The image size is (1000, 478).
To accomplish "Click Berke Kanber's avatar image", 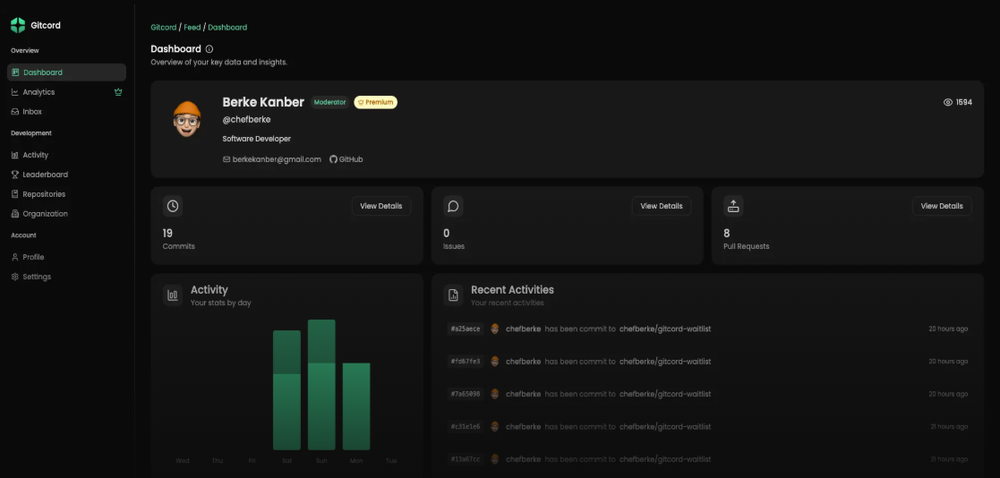I will point(187,119).
